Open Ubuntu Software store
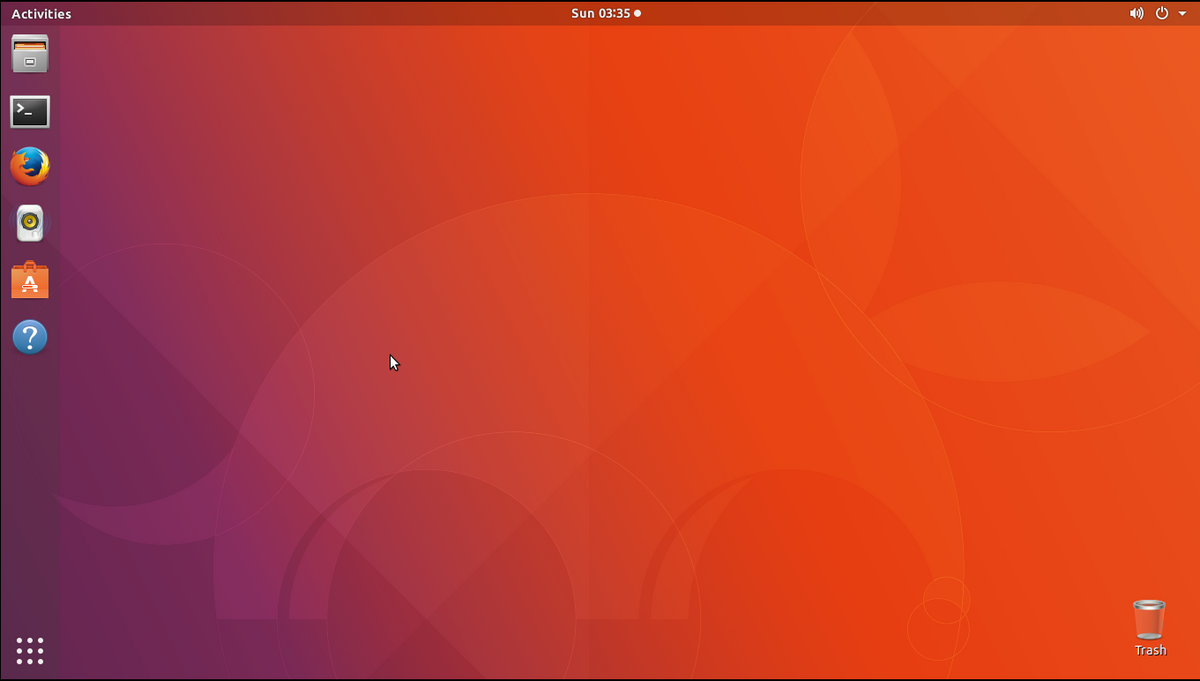Screen dimensions: 1200x681 [x=30, y=281]
